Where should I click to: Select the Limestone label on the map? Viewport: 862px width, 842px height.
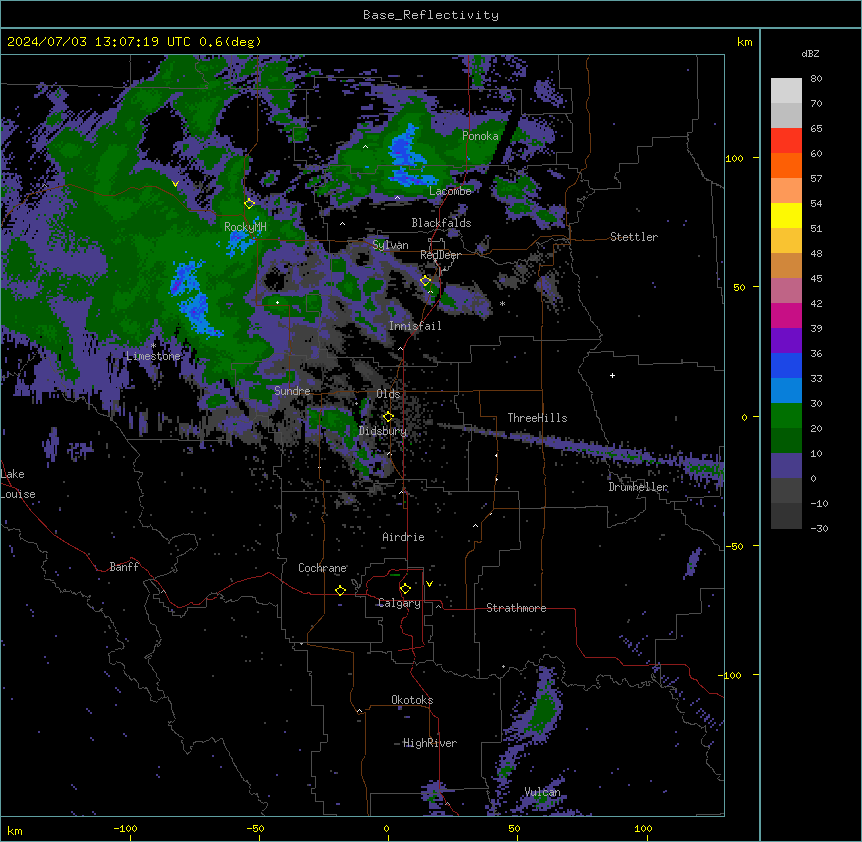coord(153,356)
